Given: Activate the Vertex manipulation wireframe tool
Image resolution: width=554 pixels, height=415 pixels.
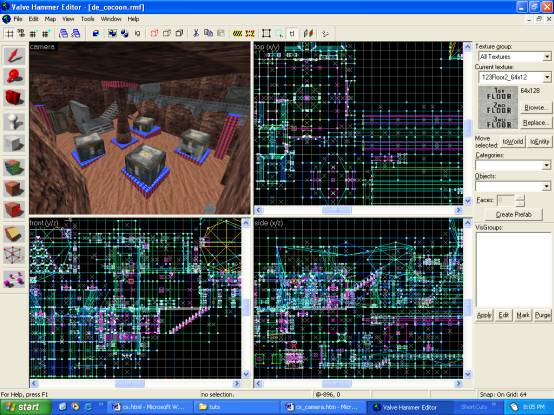Looking at the screenshot, I should pyautogui.click(x=14, y=255).
